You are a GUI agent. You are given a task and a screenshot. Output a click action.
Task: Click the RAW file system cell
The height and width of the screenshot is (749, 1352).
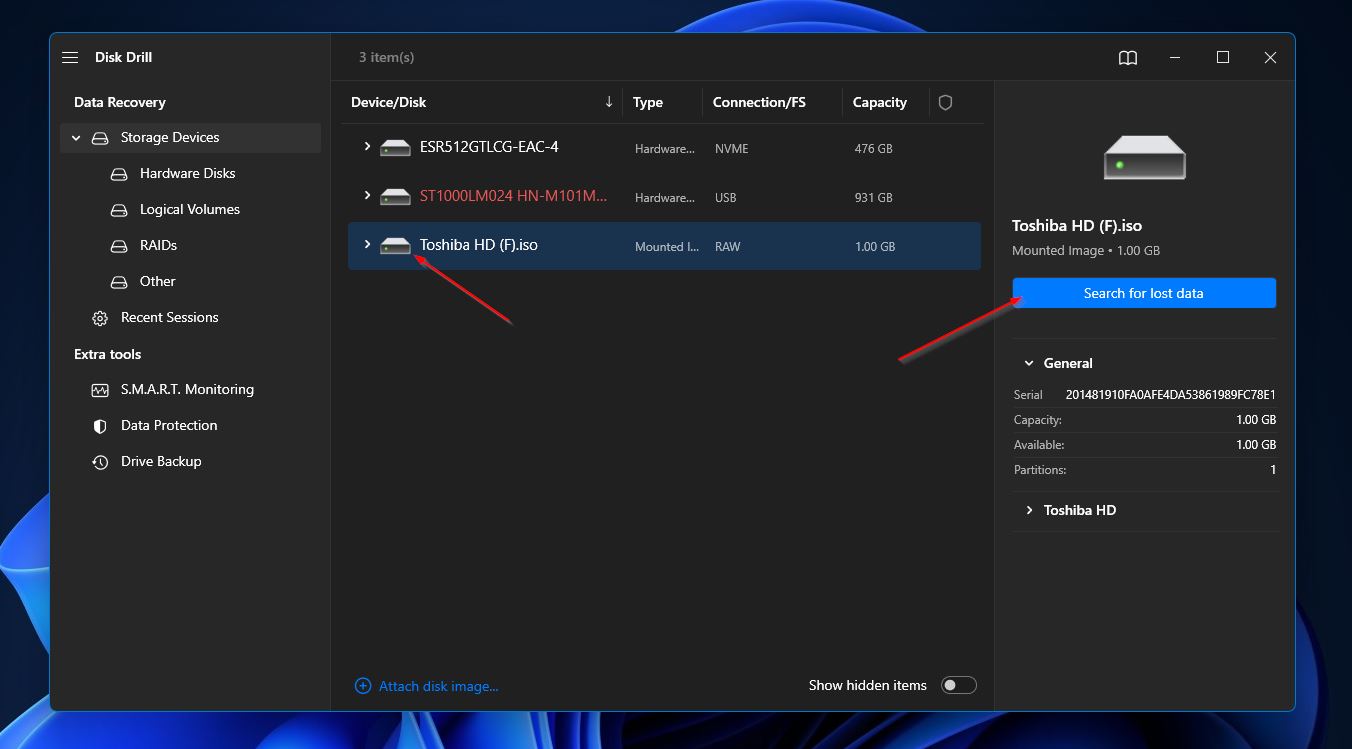(x=728, y=247)
